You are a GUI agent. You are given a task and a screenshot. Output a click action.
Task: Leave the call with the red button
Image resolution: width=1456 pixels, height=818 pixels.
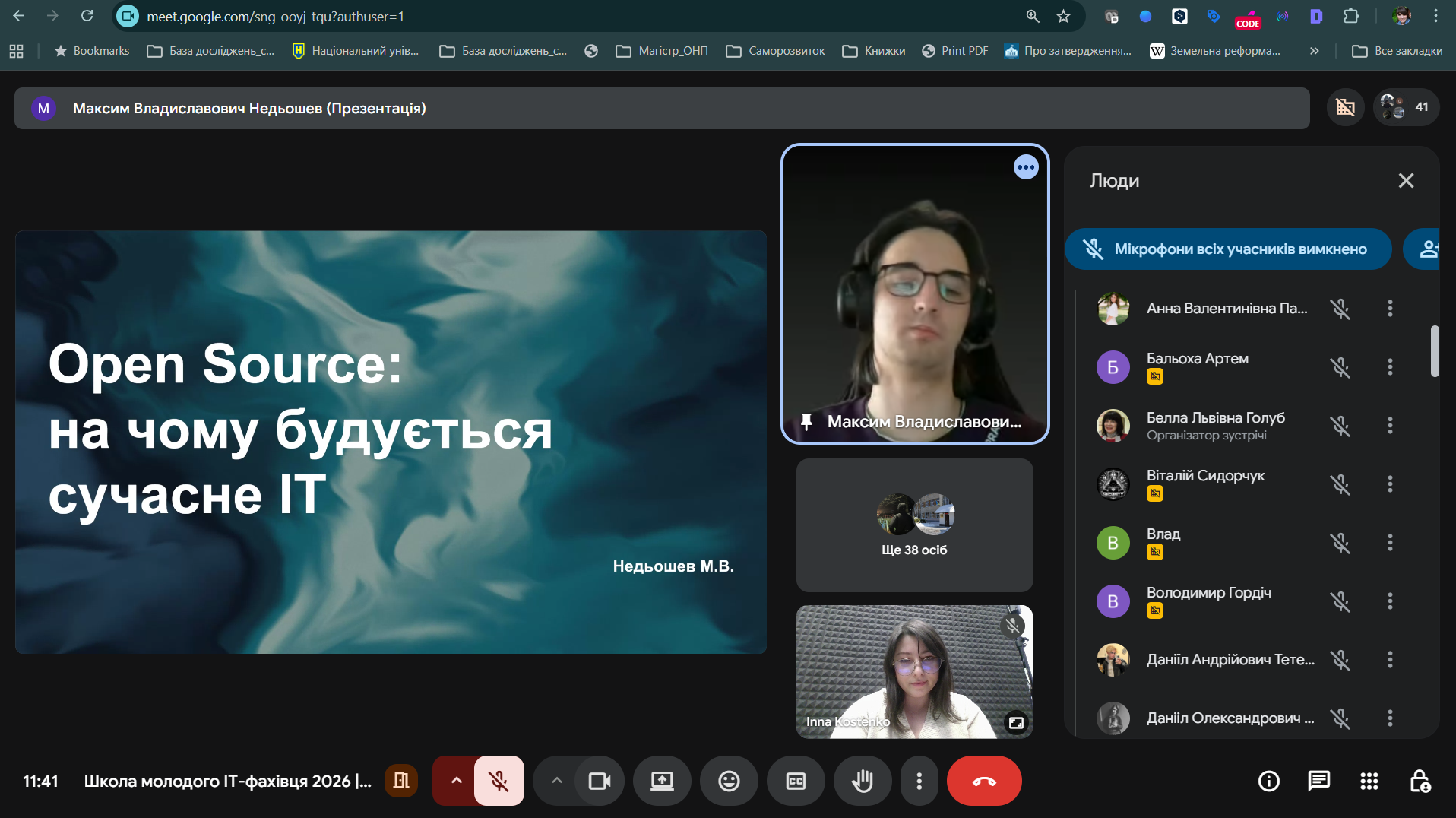983,781
